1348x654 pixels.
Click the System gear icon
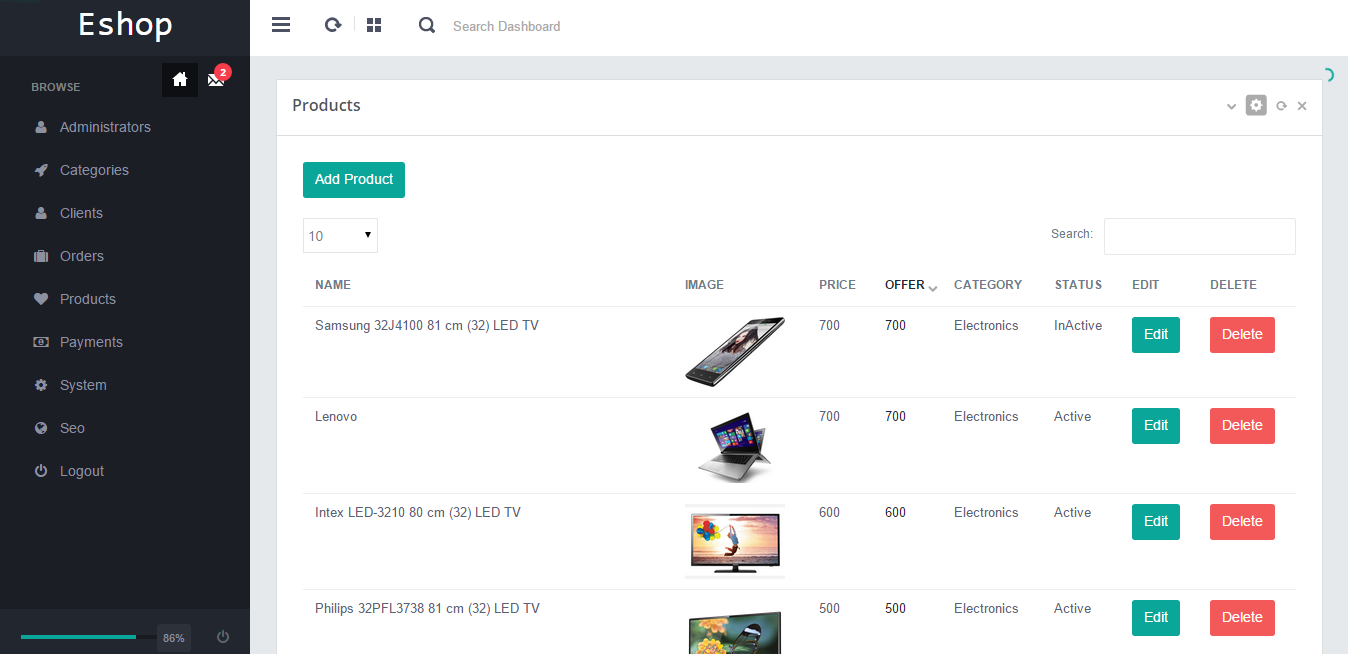41,385
